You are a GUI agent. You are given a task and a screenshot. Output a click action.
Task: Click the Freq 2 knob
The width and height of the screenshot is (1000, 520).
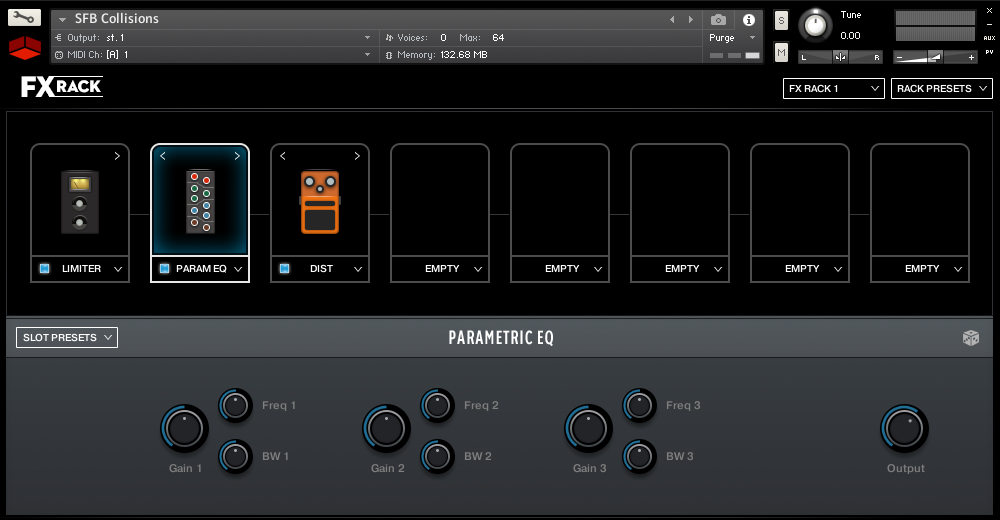click(438, 405)
